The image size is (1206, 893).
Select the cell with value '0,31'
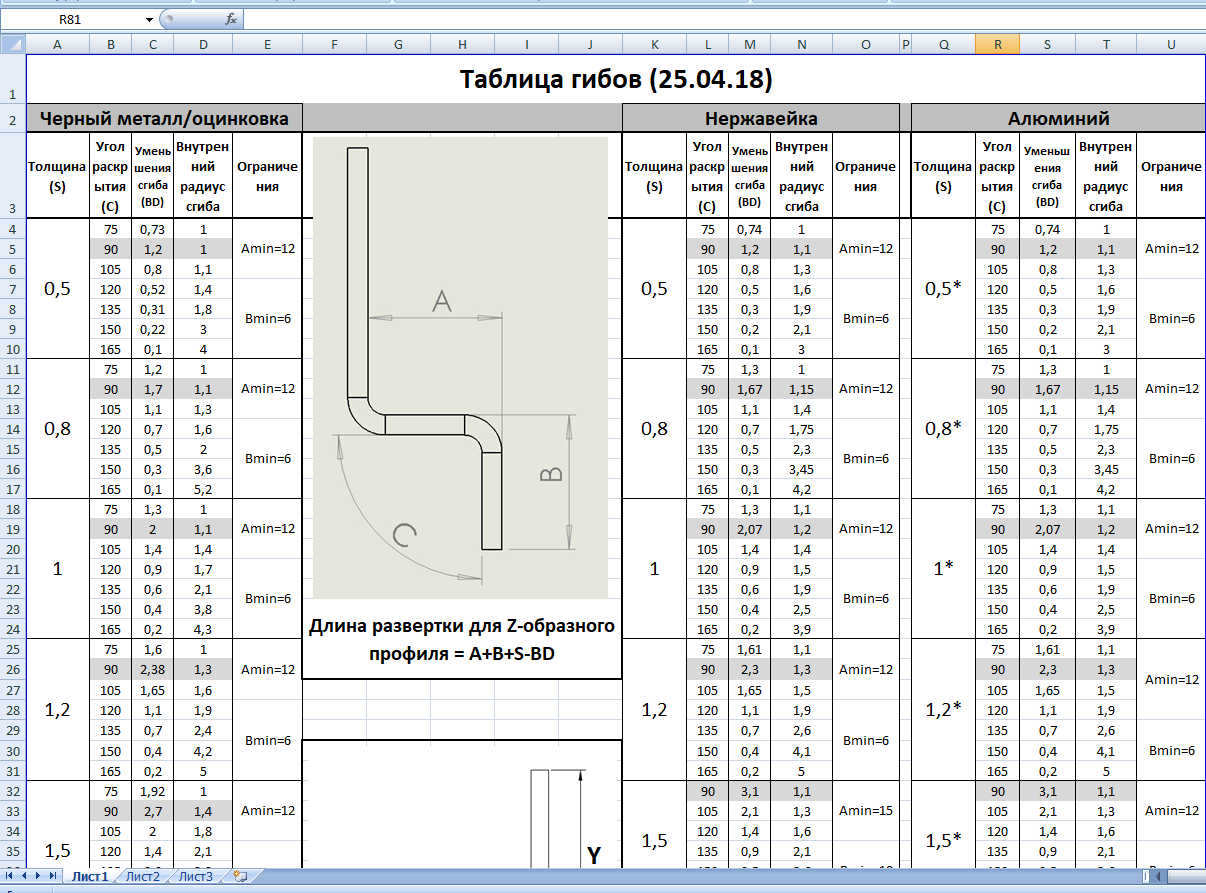152,309
